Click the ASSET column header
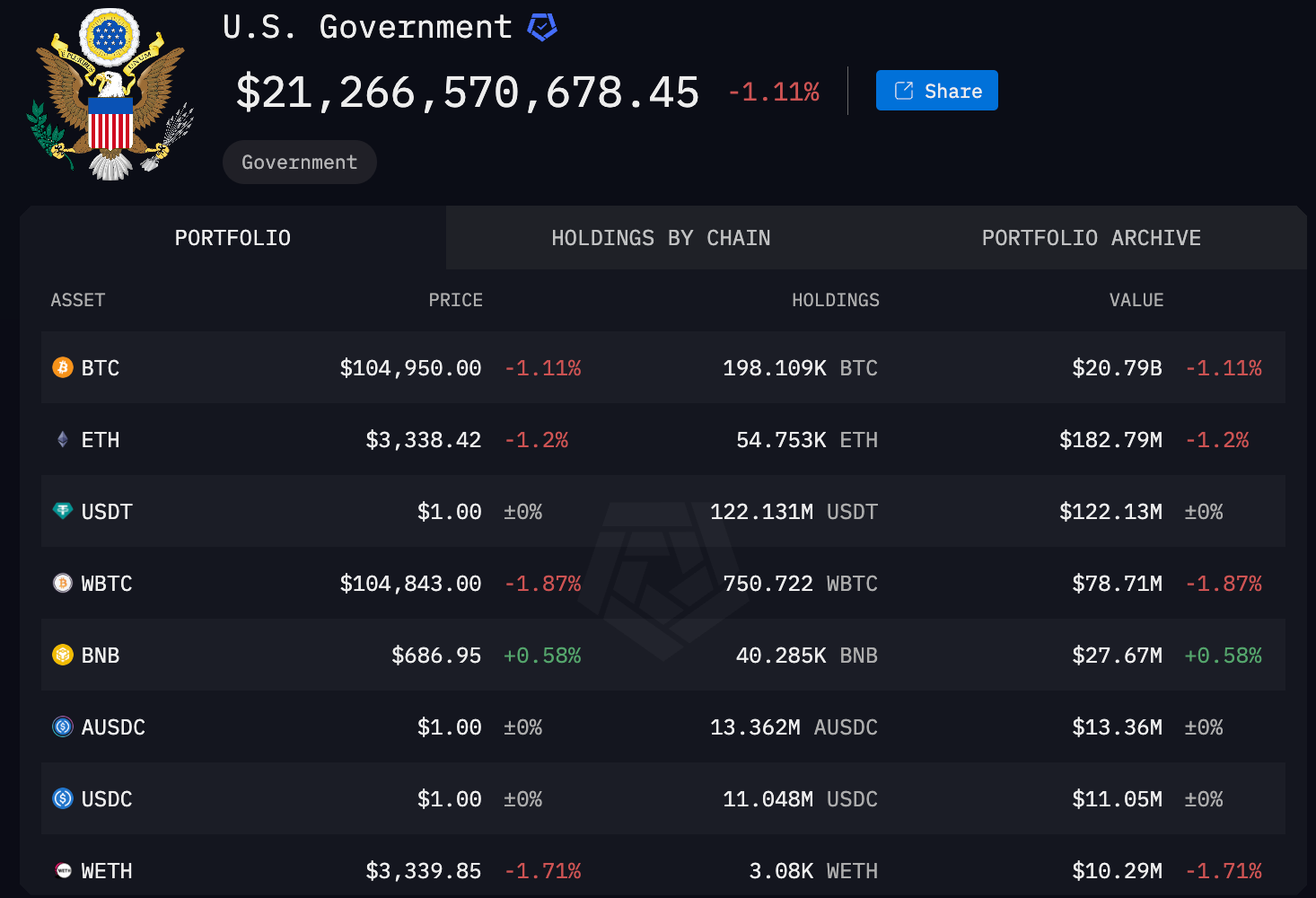Image resolution: width=1316 pixels, height=898 pixels. tap(78, 300)
